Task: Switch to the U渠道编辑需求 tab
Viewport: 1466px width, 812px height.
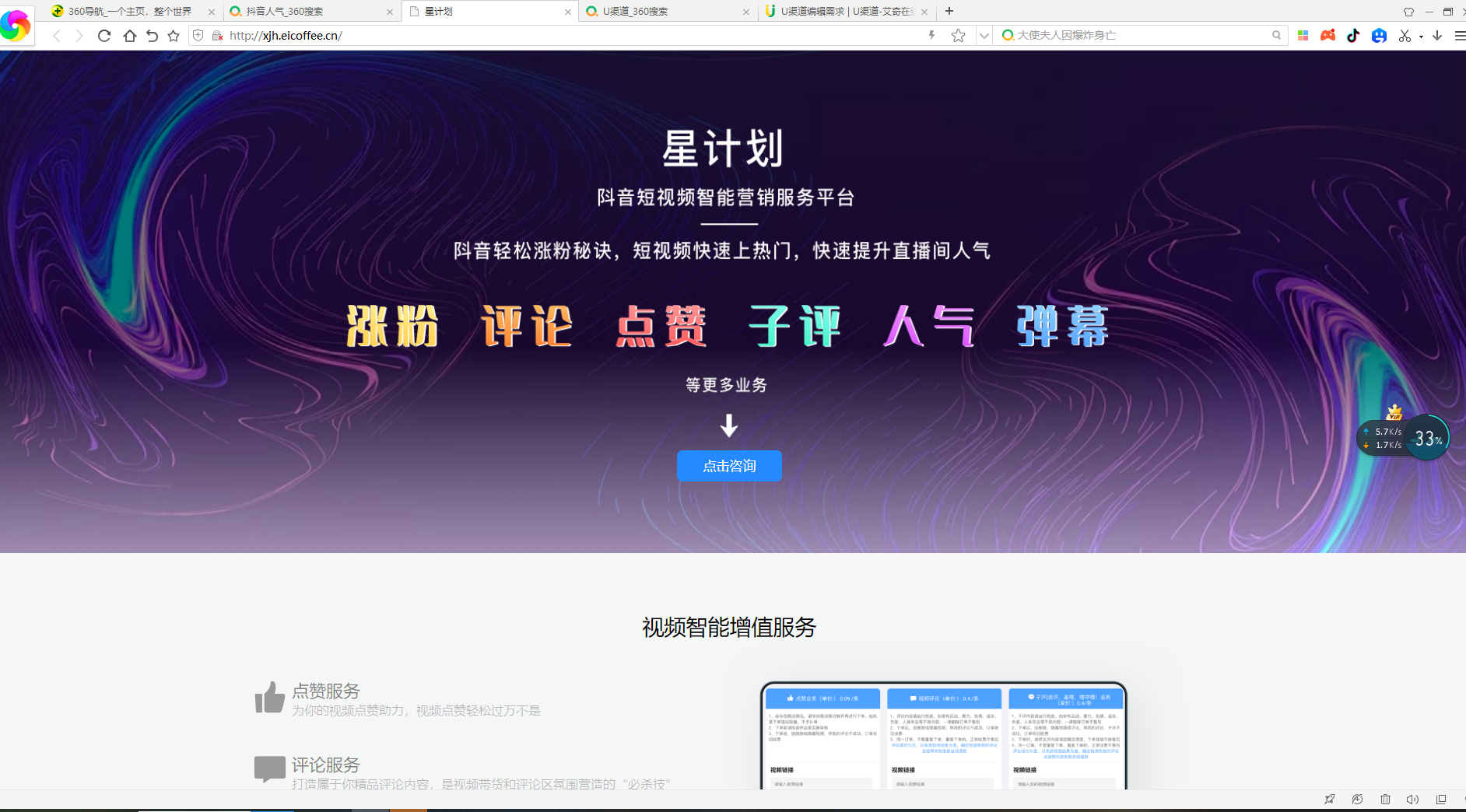Action: 846,12
